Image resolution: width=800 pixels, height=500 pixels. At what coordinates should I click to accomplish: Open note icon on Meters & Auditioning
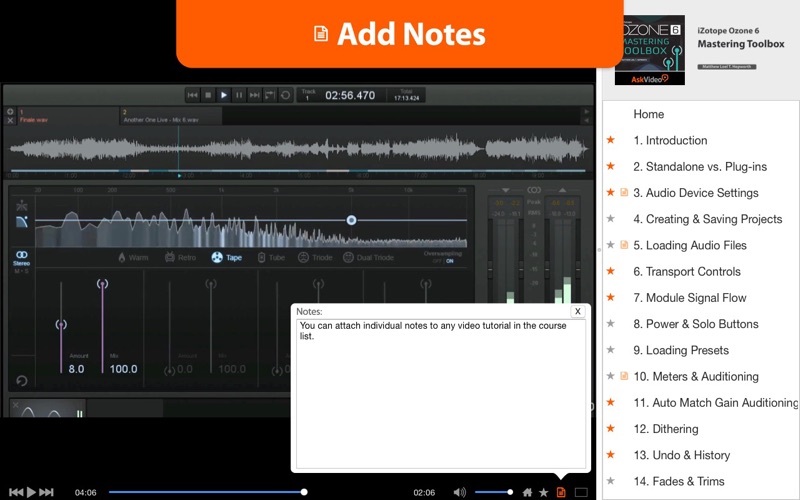click(623, 376)
